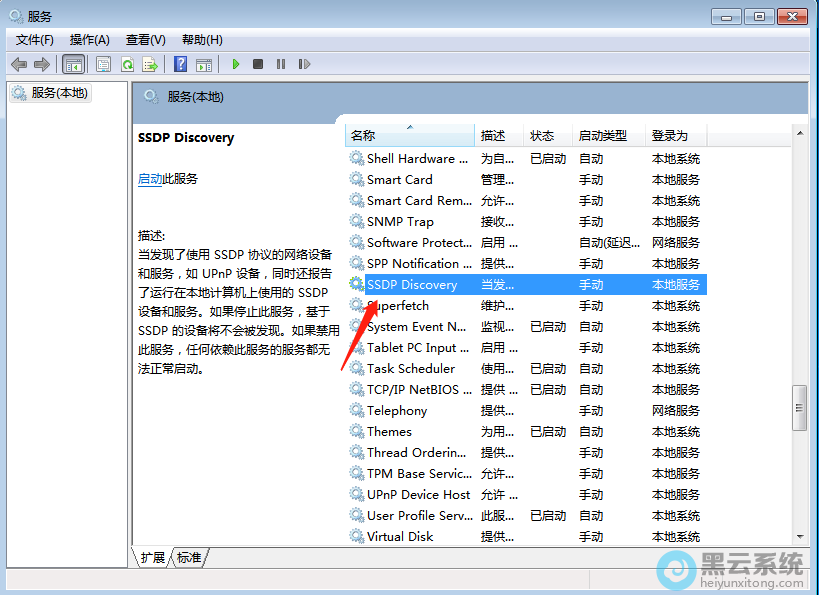
Task: Switch to the 标准 tab
Action: (x=188, y=558)
